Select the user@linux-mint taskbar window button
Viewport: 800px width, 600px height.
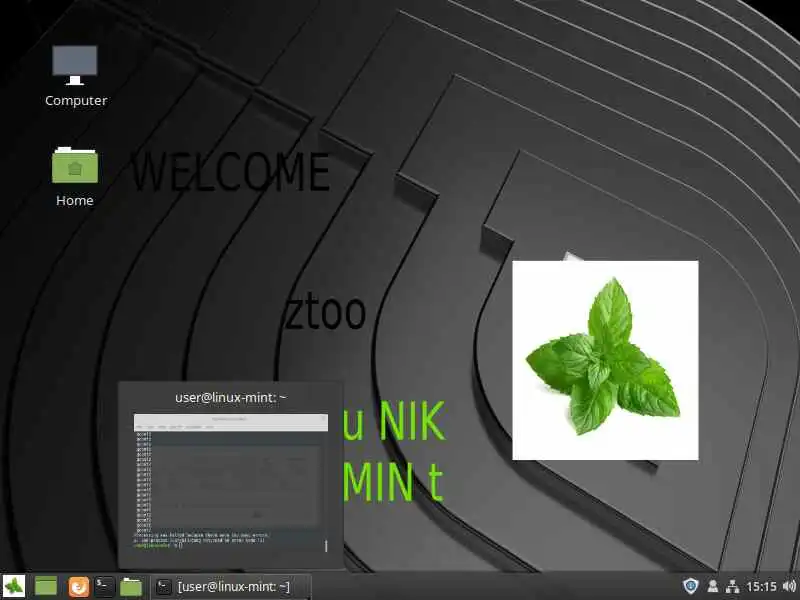pyautogui.click(x=231, y=587)
